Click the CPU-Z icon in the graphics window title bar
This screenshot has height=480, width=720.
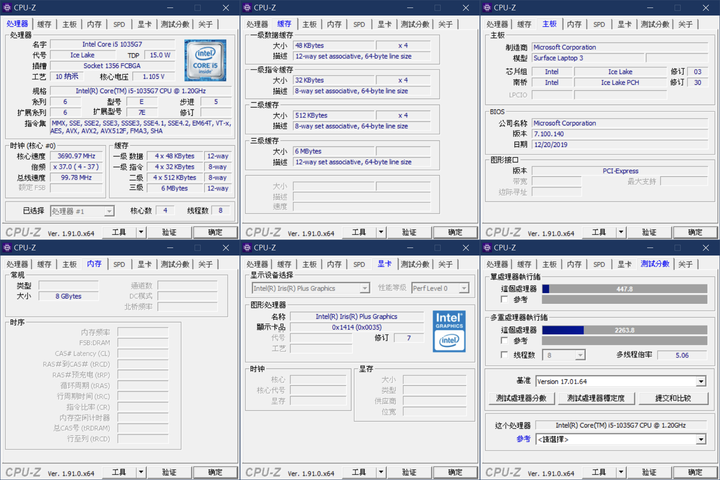[247, 248]
